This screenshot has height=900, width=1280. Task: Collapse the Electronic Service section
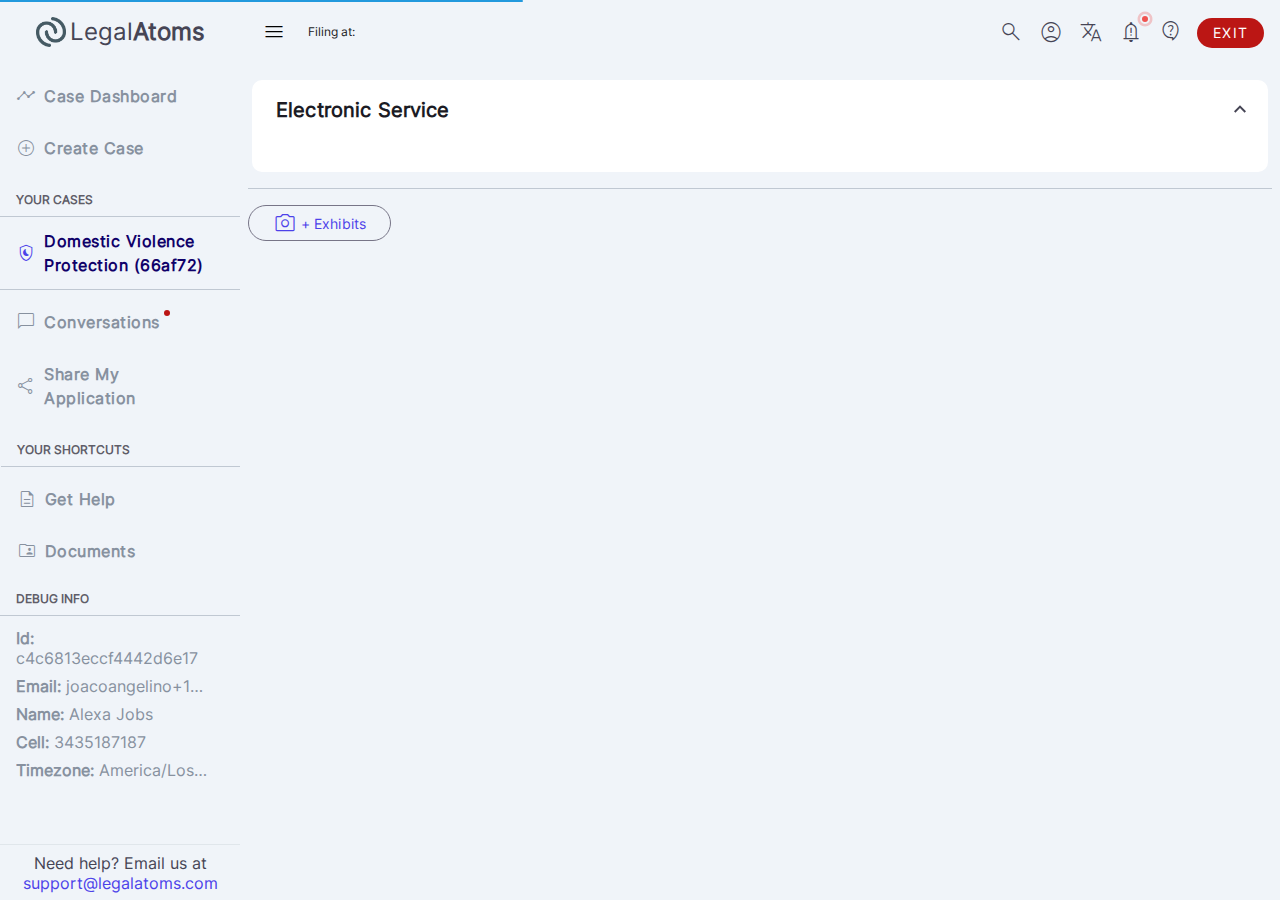pos(1240,110)
